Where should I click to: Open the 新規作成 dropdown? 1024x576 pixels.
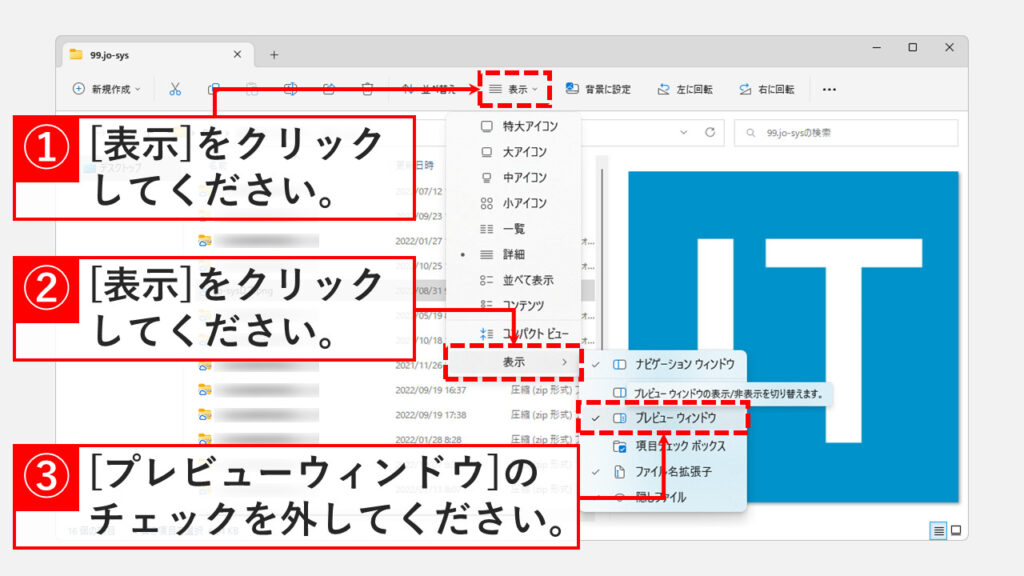tap(107, 89)
